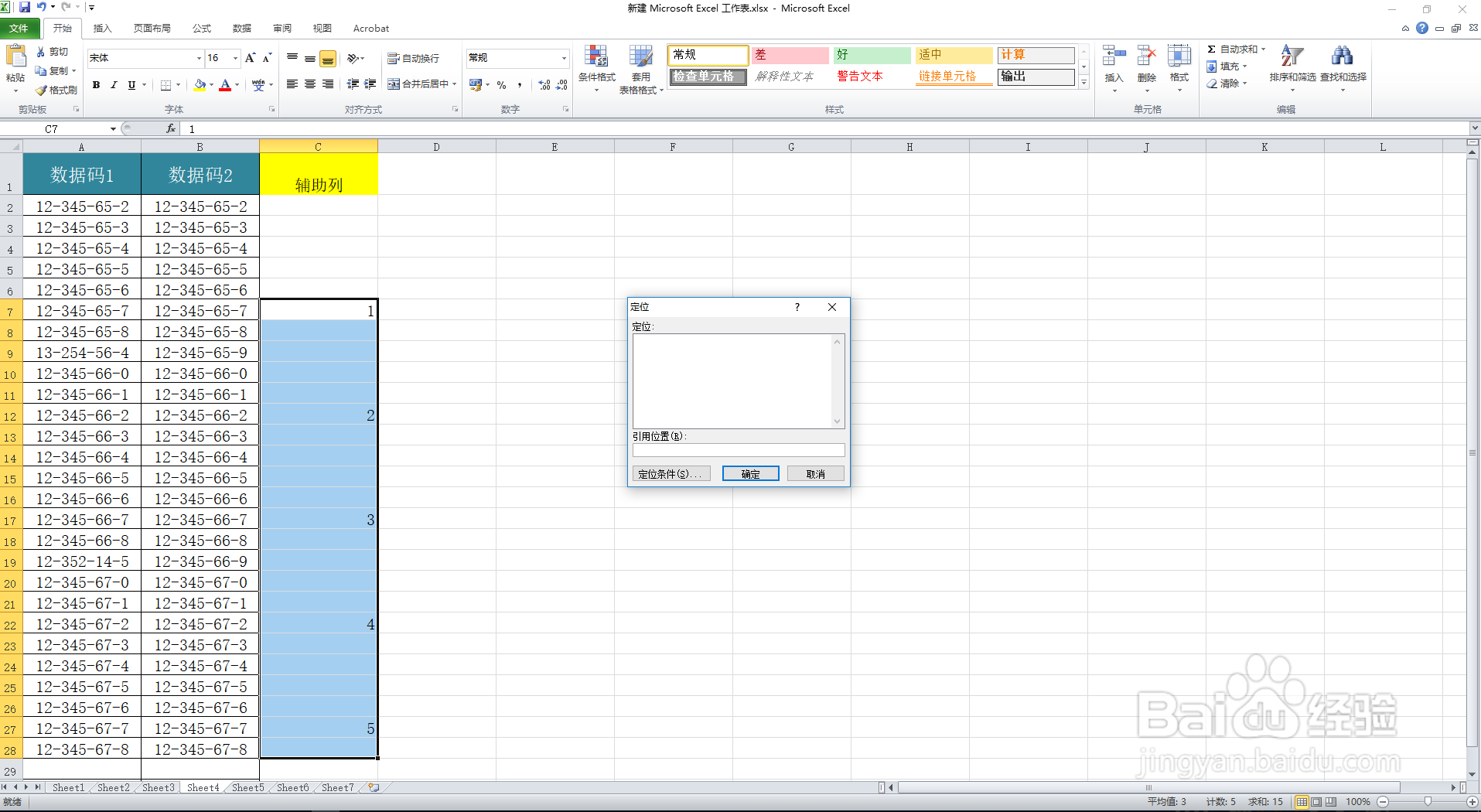Open the Copy (复制) dropdown arrow

74,71
